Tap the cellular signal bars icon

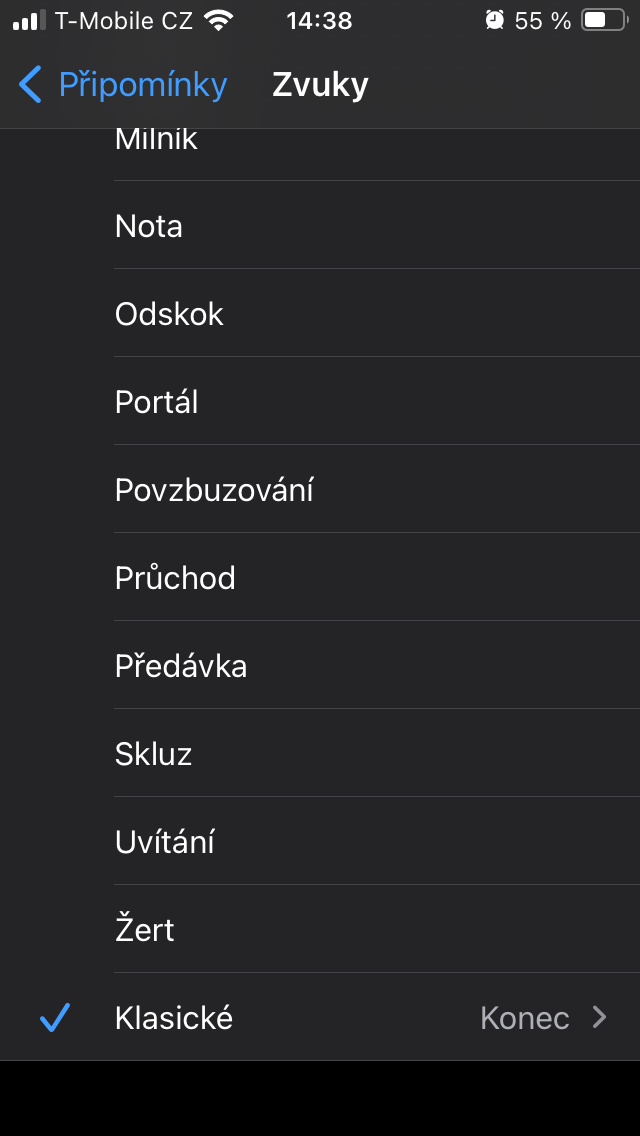coord(30,20)
